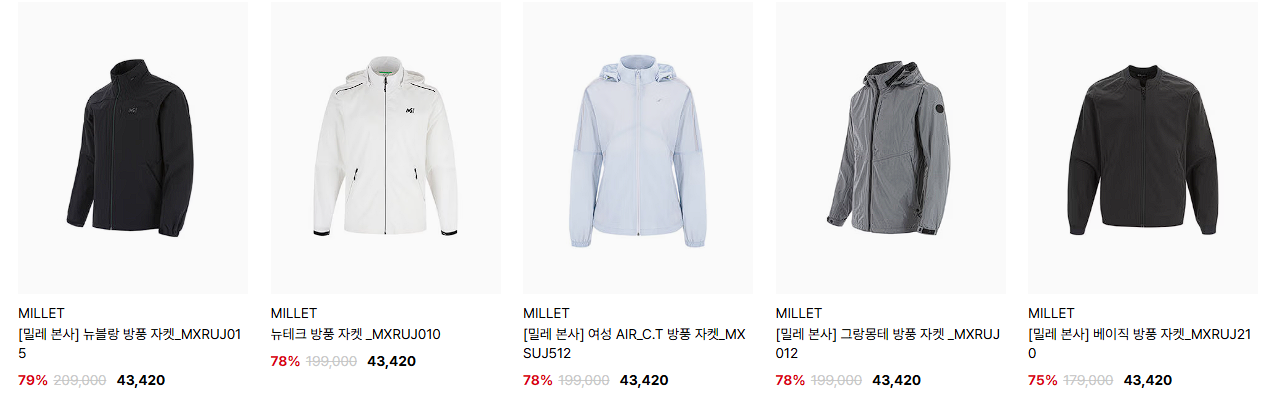This screenshot has width=1267, height=414.
Task: Open the gray 그랑몽테 hooded jacket image
Action: [x=890, y=147]
